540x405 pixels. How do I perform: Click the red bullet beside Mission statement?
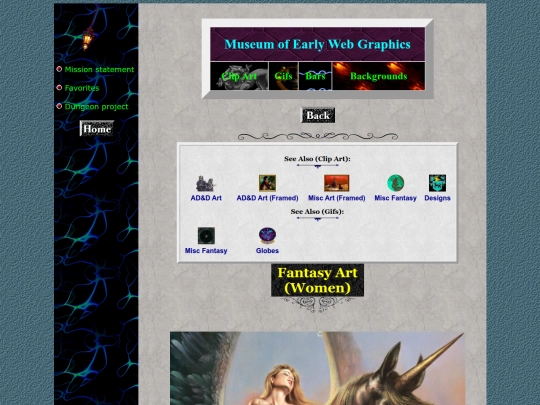pyautogui.click(x=59, y=69)
